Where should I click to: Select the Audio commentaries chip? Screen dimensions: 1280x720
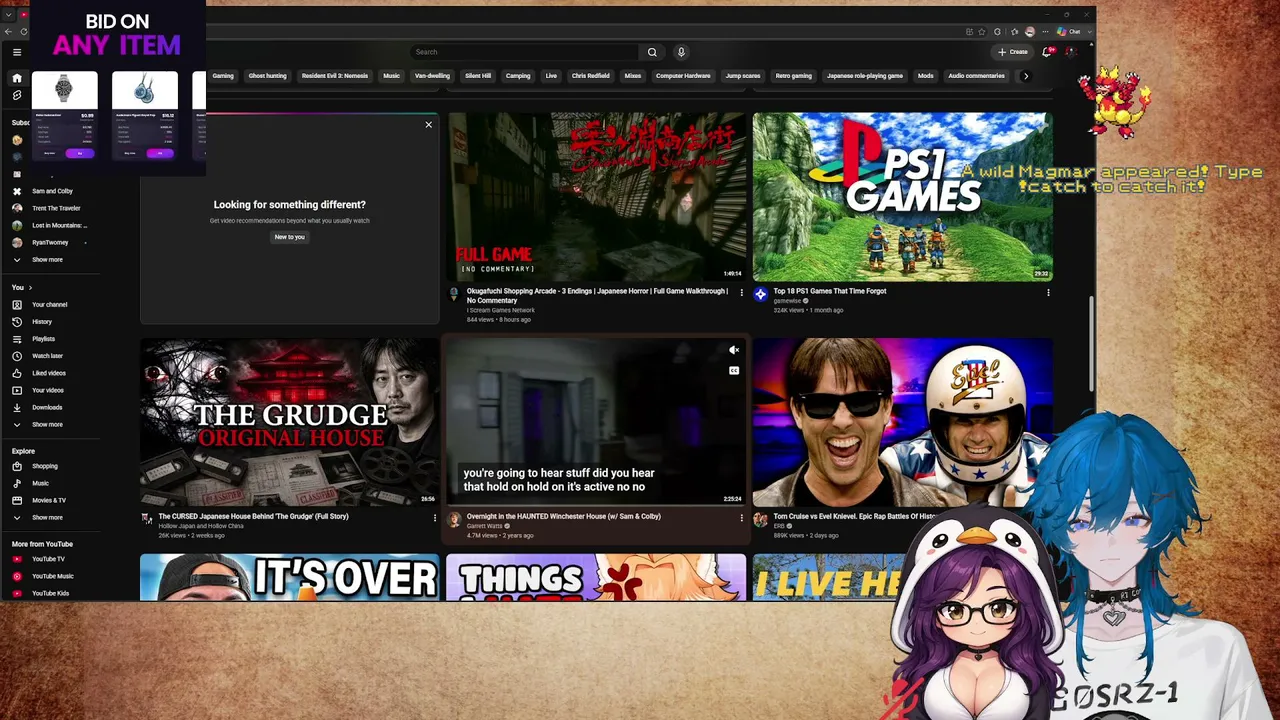pos(977,76)
